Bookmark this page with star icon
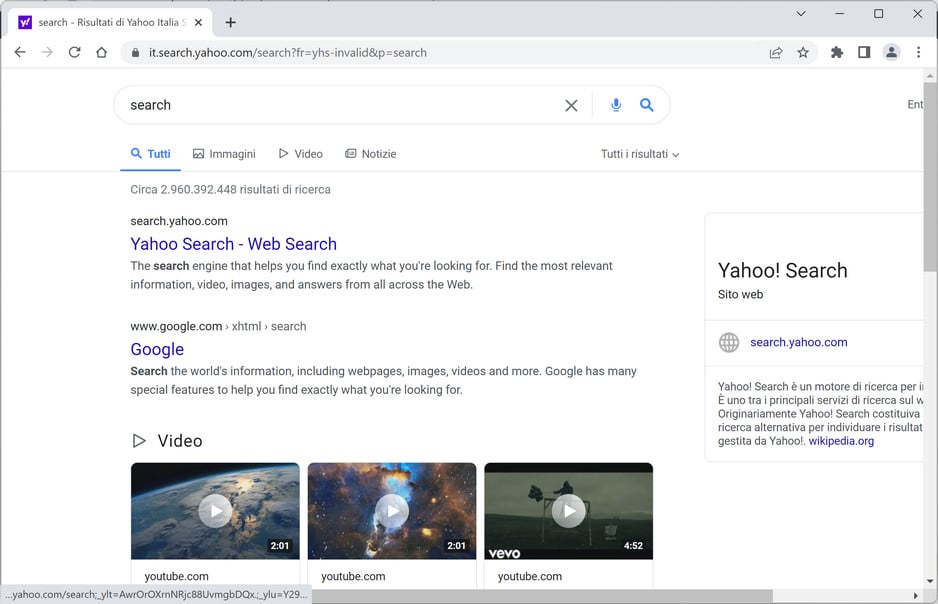938x604 pixels. 803,52
